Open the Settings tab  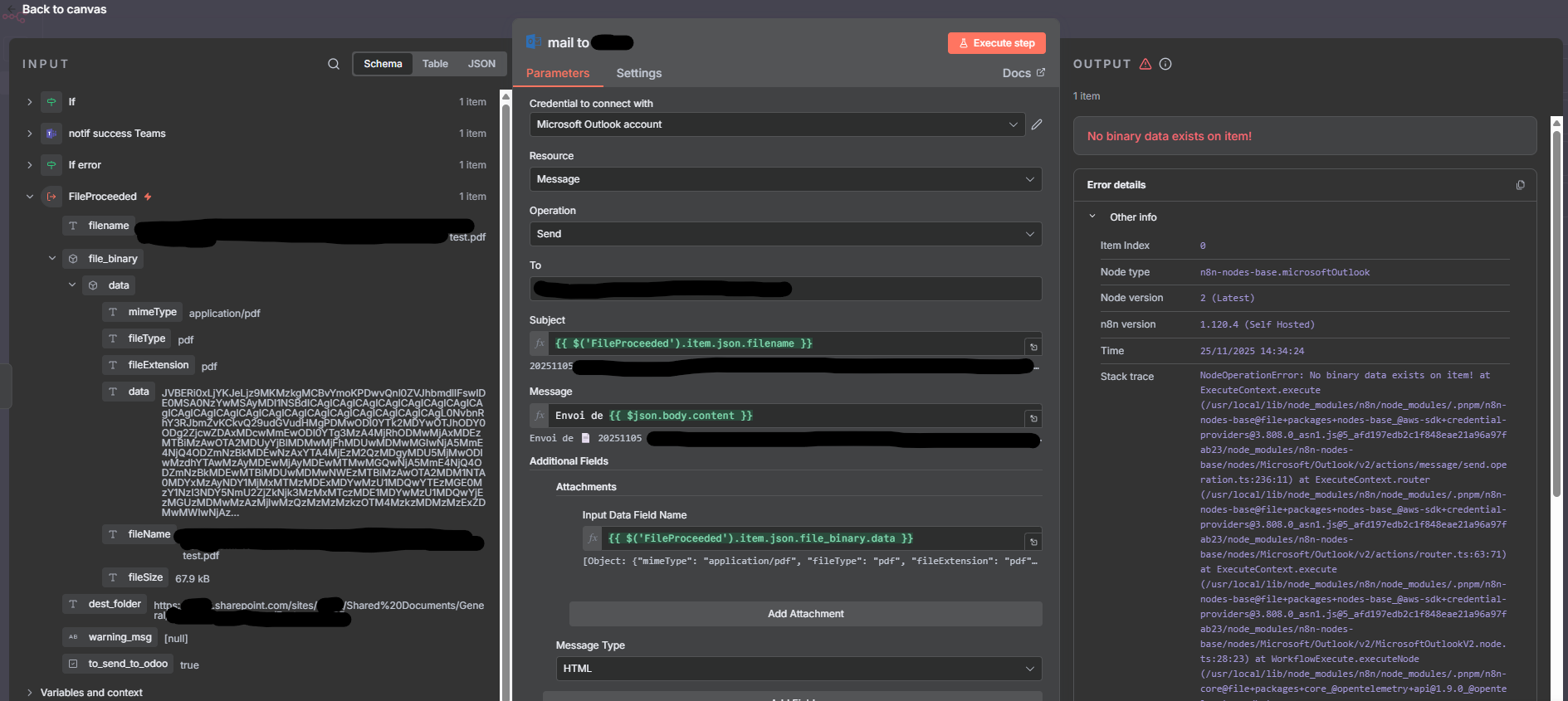click(x=638, y=73)
